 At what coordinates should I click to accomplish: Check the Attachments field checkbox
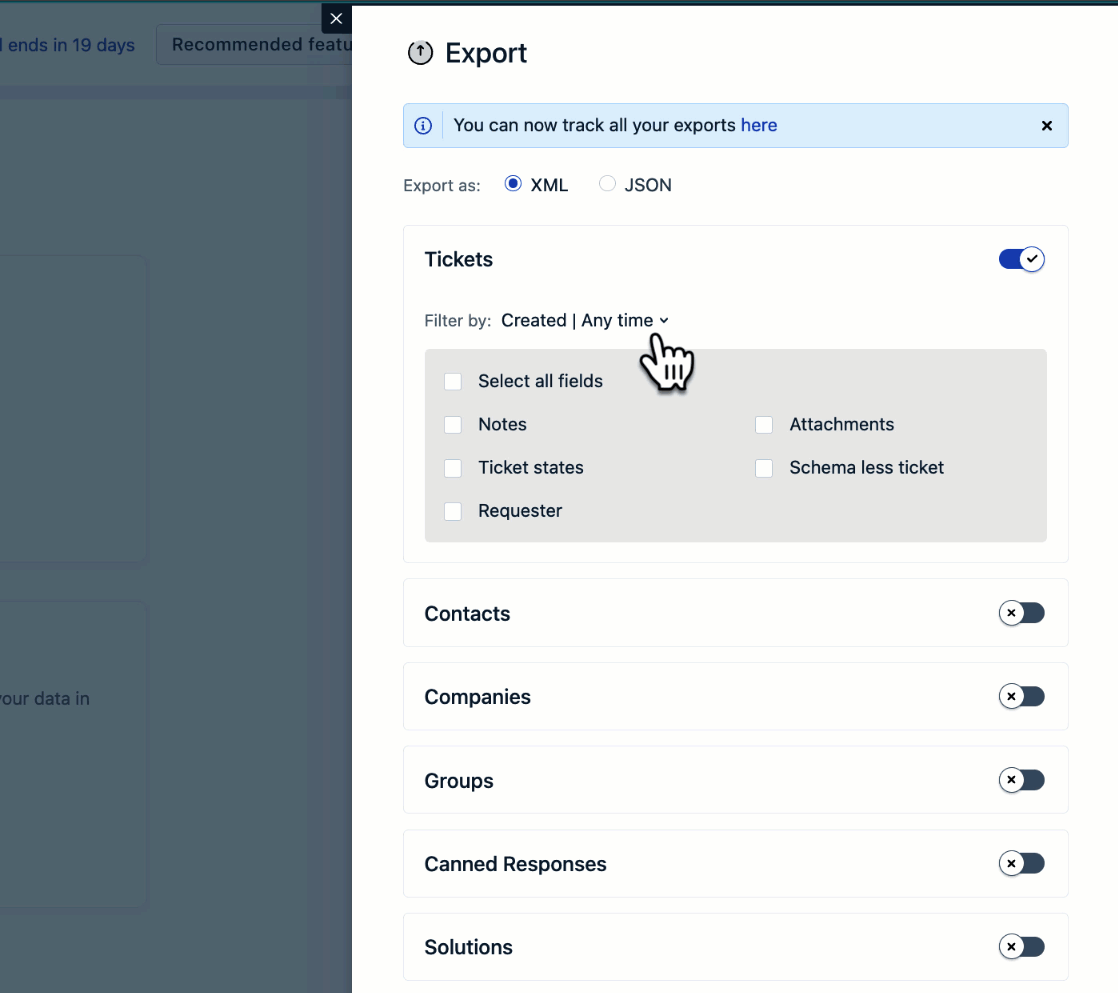tap(764, 425)
